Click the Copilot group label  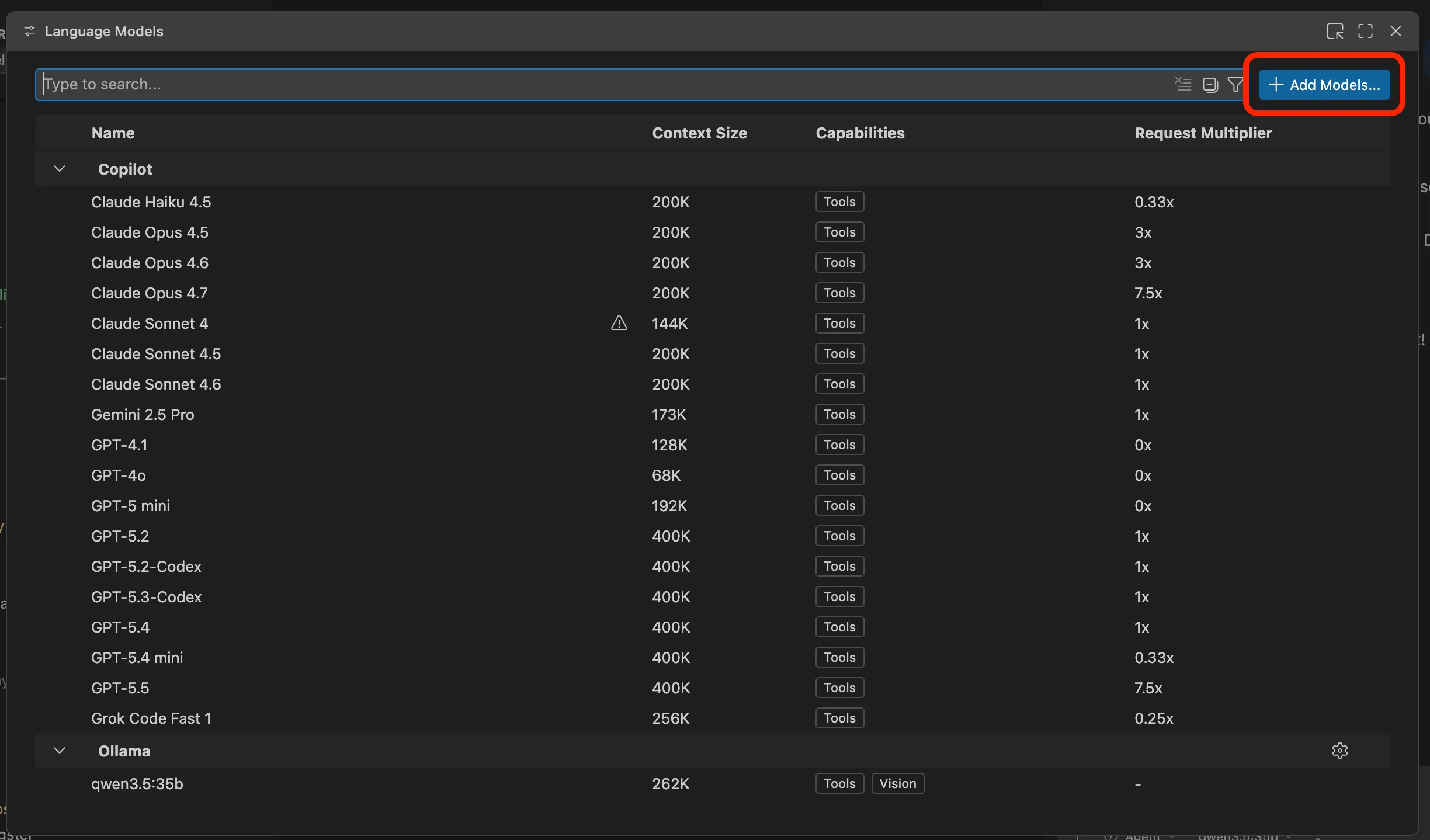pyautogui.click(x=125, y=169)
